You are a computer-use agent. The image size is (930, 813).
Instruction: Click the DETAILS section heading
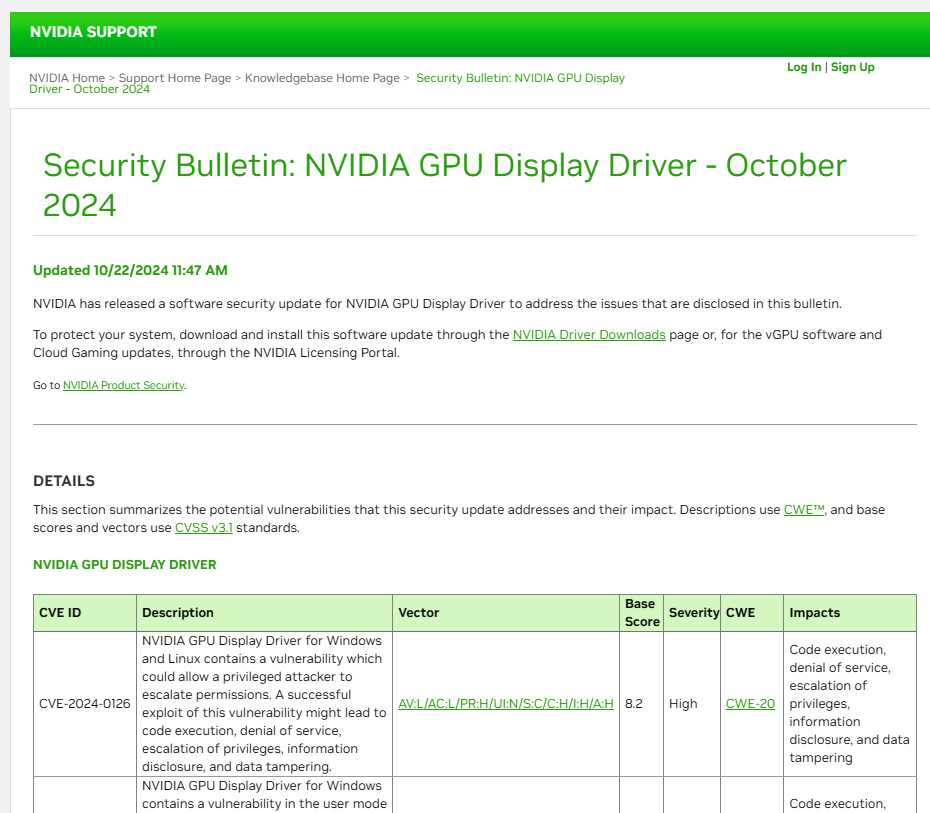(x=64, y=481)
